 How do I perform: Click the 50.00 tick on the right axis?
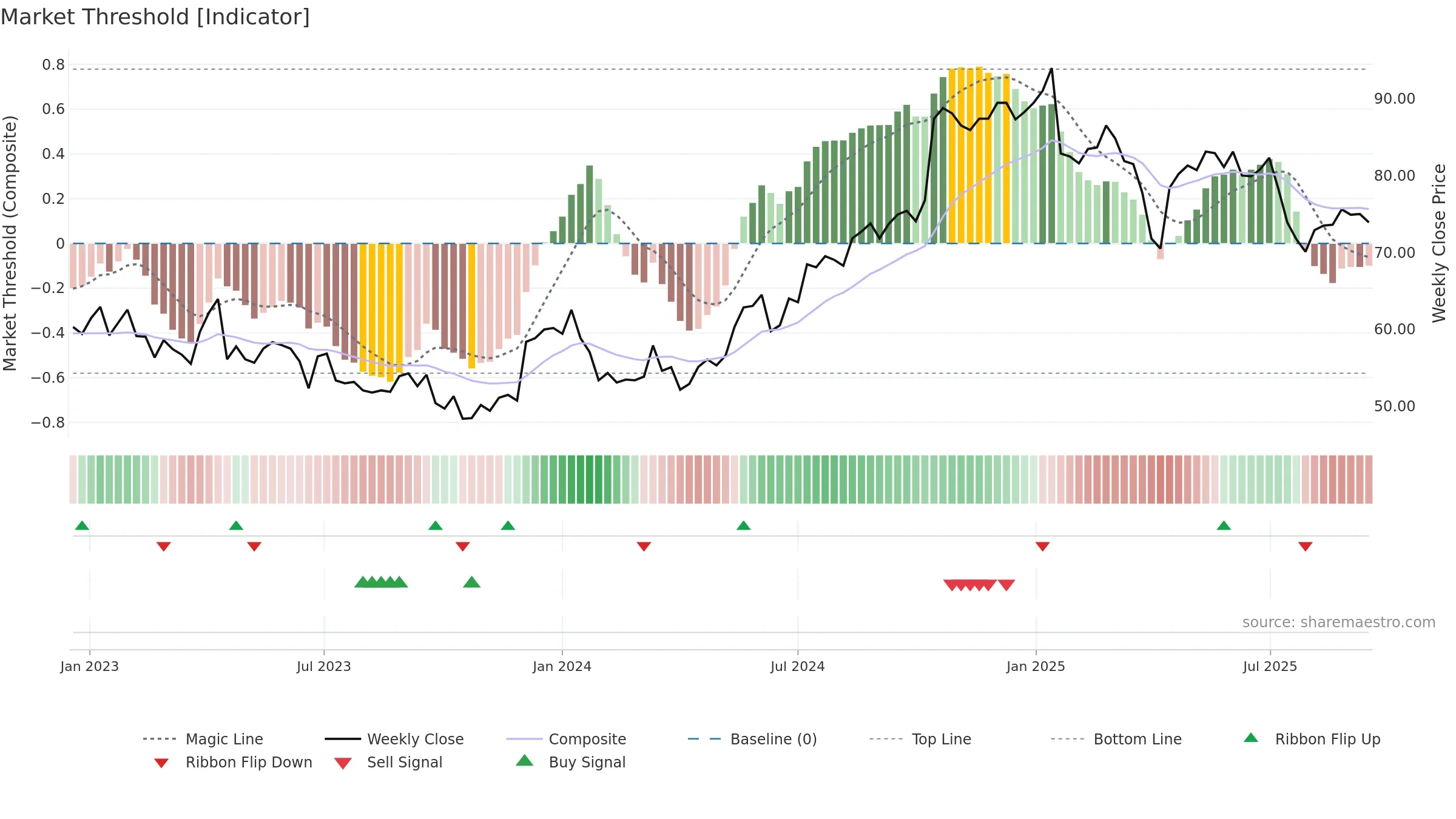tap(1395, 406)
